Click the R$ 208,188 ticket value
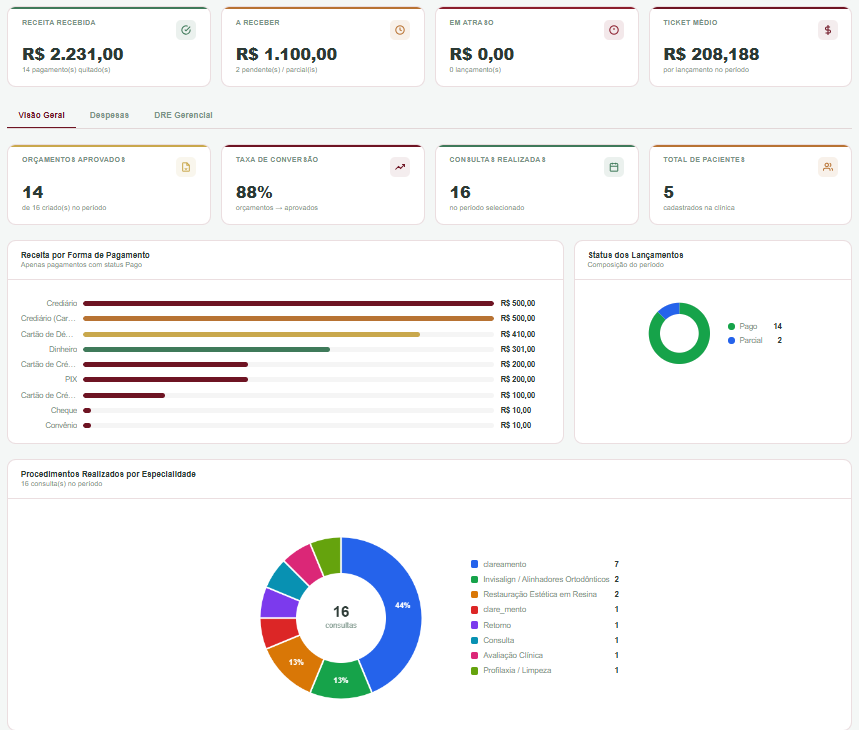The height and width of the screenshot is (730, 859). click(711, 54)
